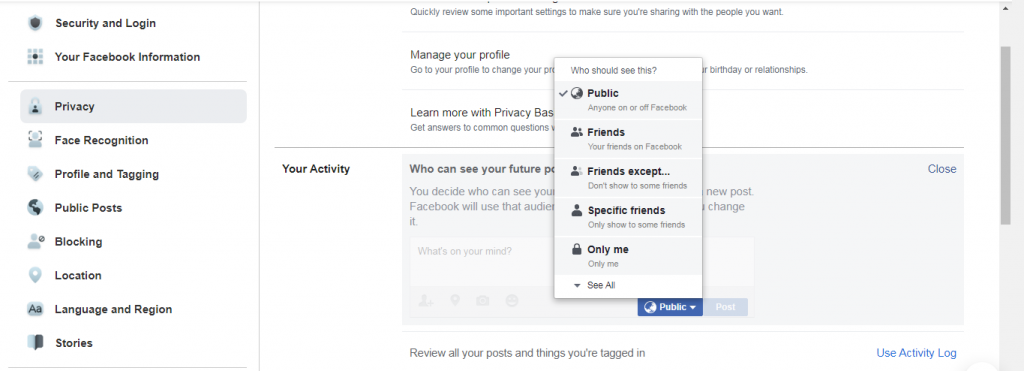Click the Security and Login shield icon
The image size is (1024, 371).
(x=35, y=24)
